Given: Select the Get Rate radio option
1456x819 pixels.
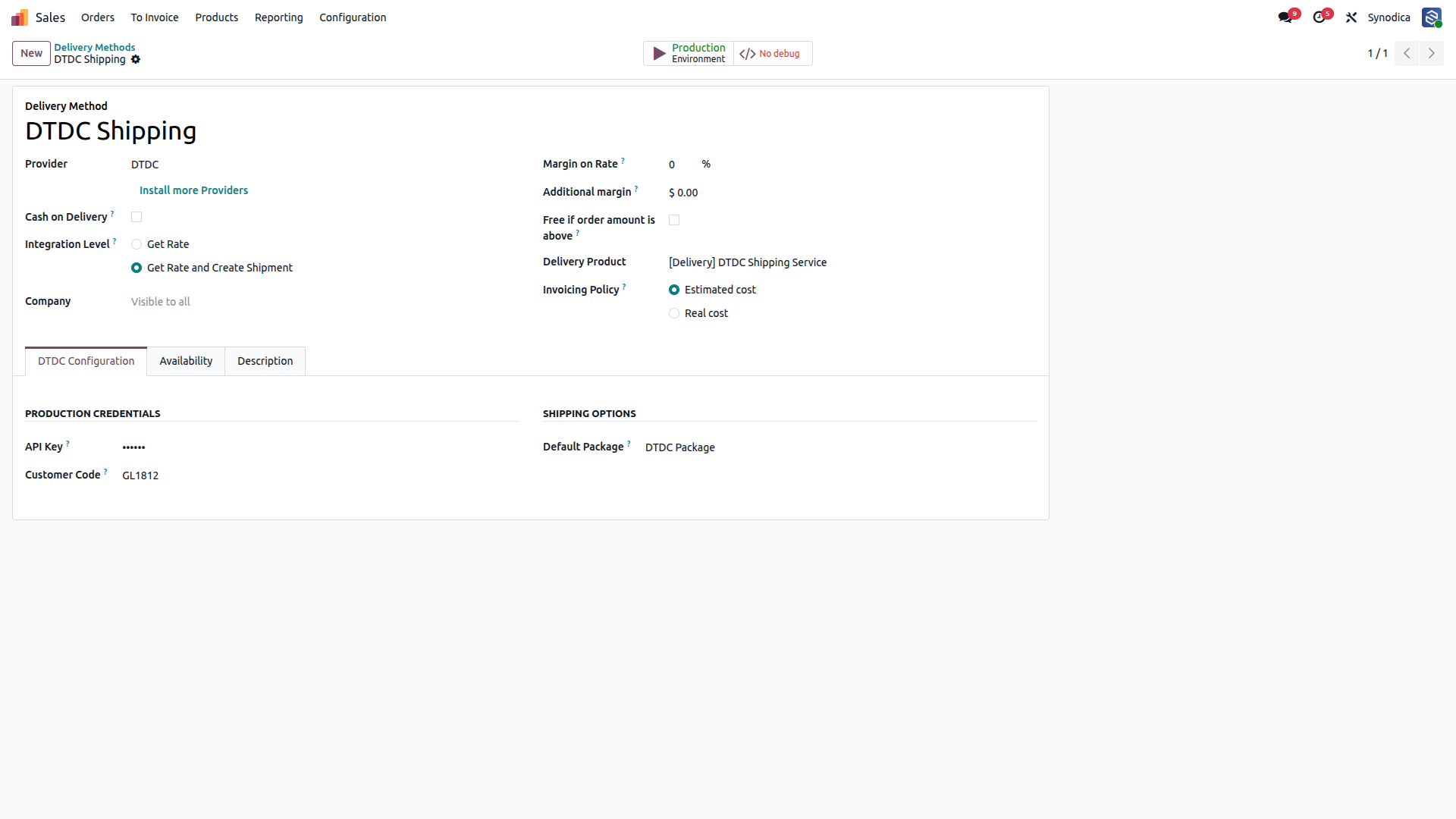Looking at the screenshot, I should [136, 244].
